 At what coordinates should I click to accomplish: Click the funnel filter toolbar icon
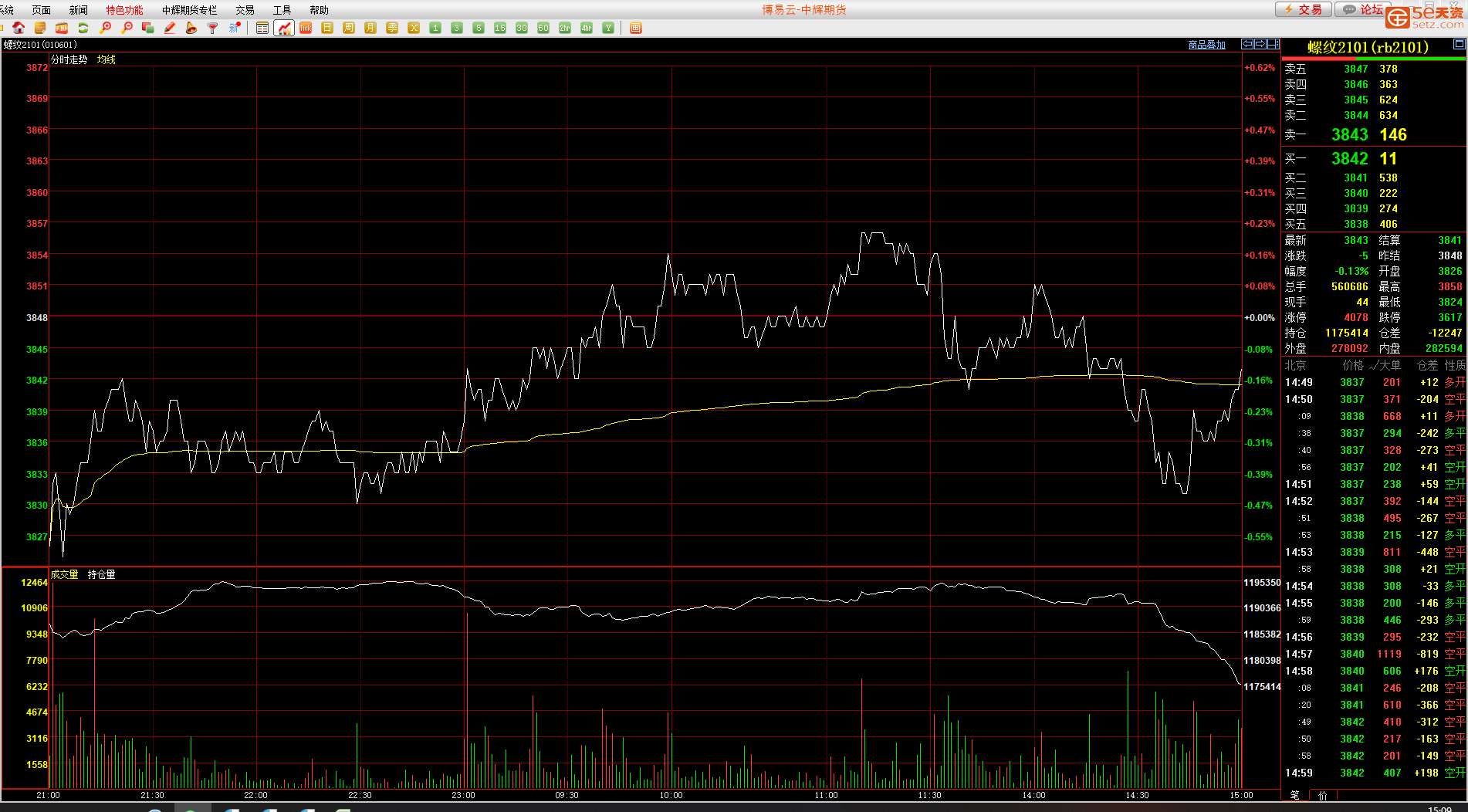point(213,28)
